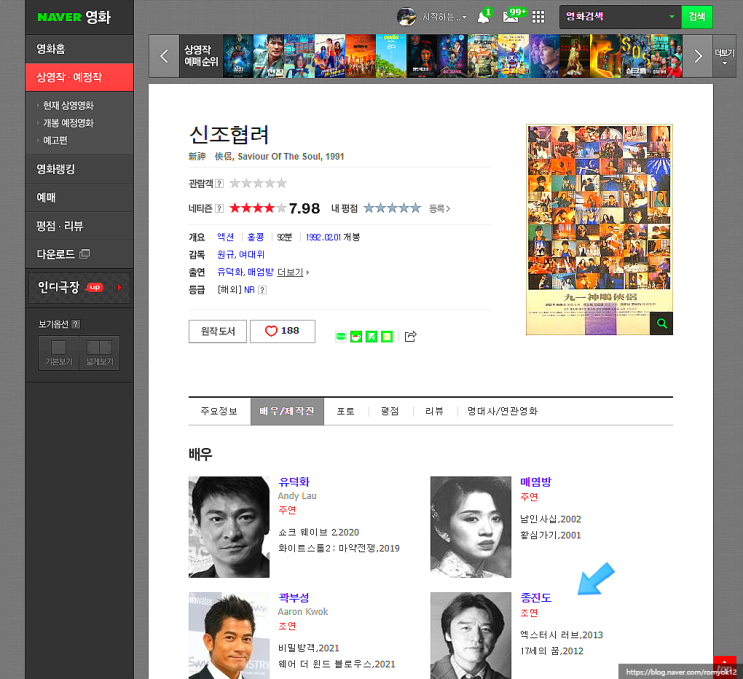
Task: Switch to the 주요정보 tab
Action: click(x=219, y=411)
